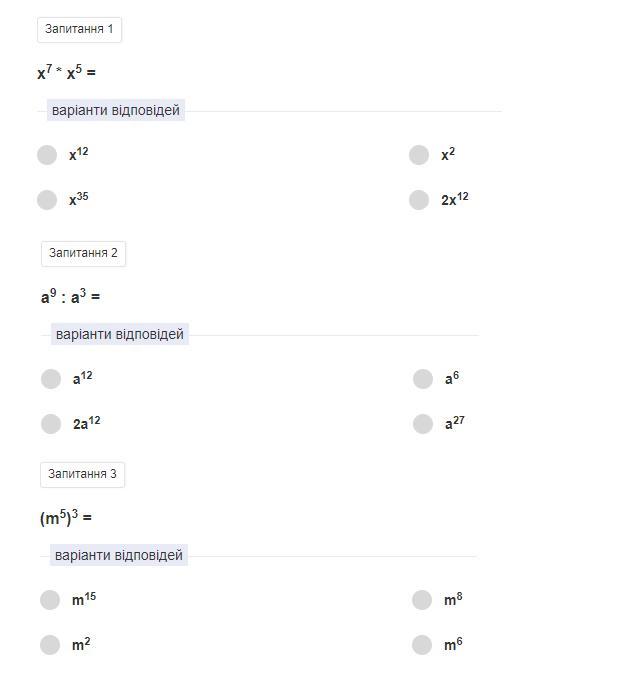Select answer a⁶ for question 2
The height and width of the screenshot is (678, 638).
click(x=423, y=379)
